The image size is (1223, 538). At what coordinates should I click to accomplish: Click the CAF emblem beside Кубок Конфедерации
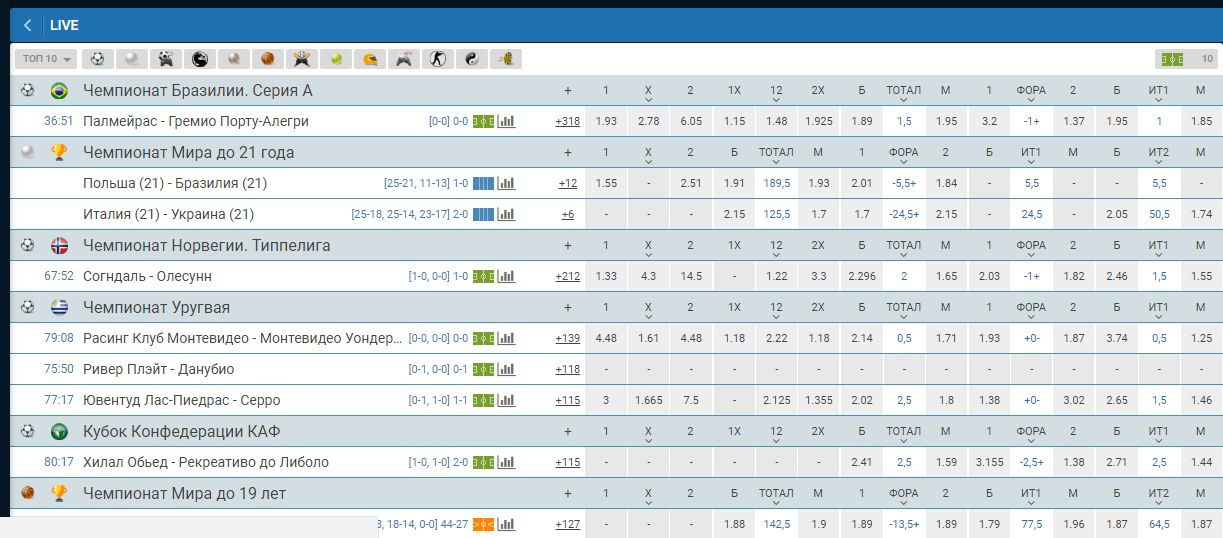coord(59,431)
